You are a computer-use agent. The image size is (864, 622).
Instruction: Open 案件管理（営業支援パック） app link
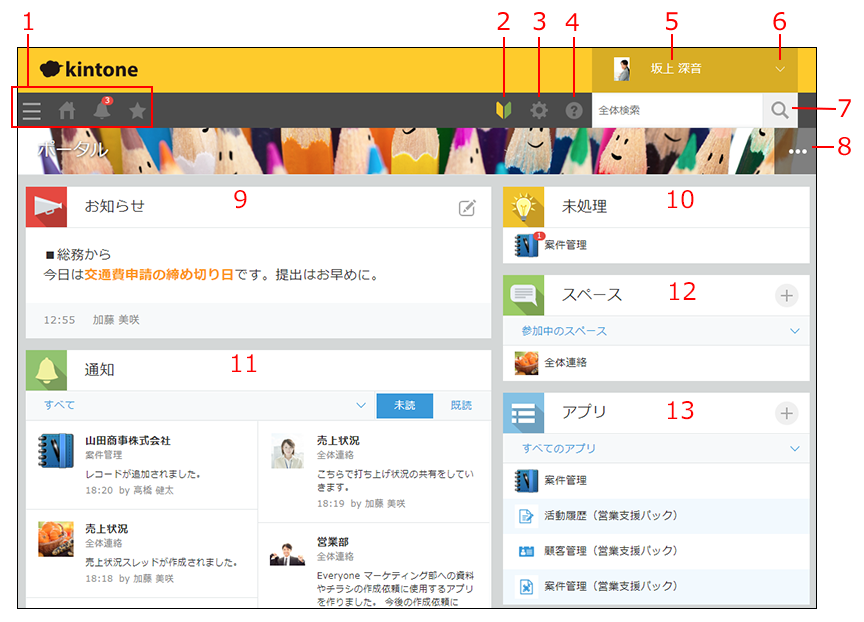click(x=611, y=586)
